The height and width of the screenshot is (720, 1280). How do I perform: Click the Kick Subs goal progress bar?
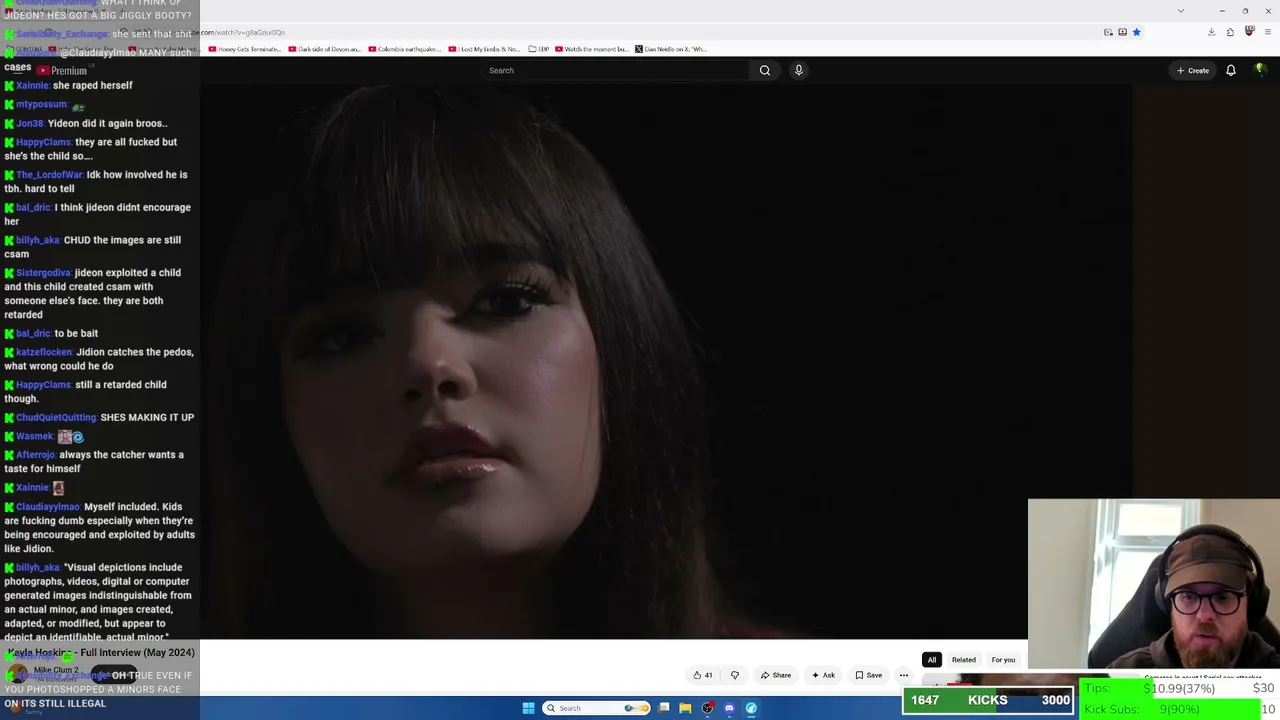click(1180, 709)
